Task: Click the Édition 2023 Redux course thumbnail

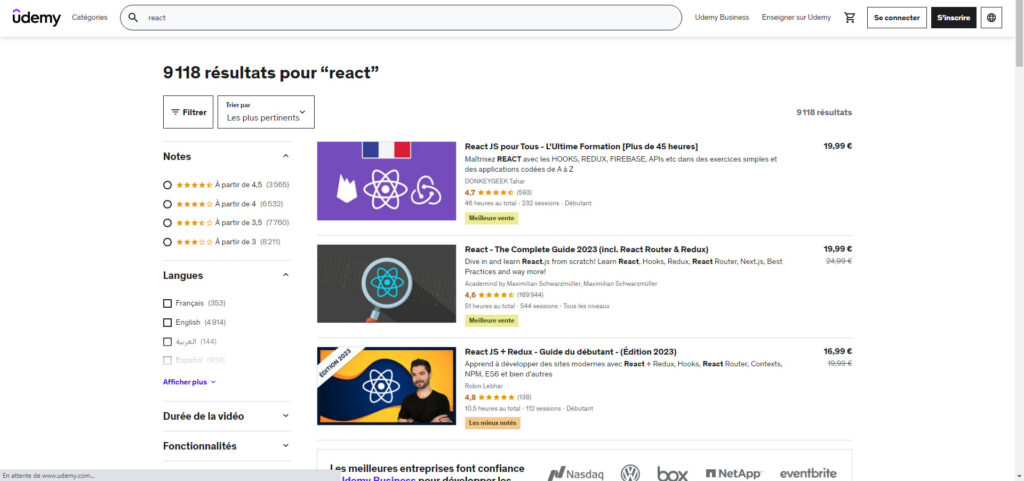Action: click(x=387, y=386)
